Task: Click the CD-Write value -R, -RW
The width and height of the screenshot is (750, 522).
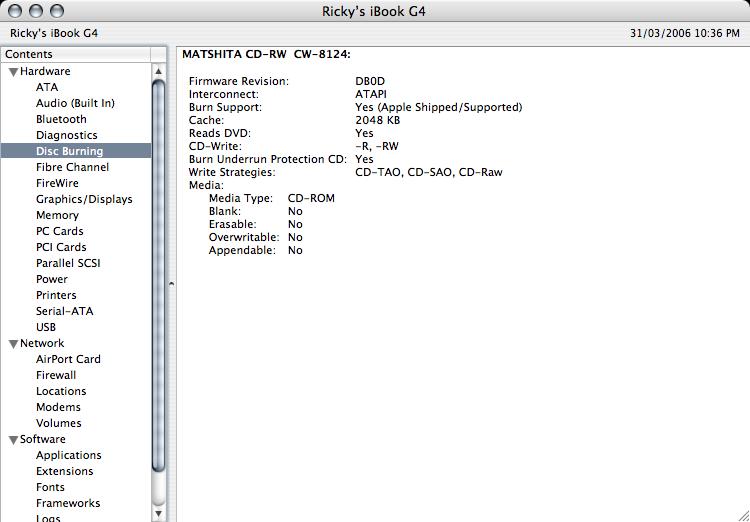Action: (x=377, y=146)
